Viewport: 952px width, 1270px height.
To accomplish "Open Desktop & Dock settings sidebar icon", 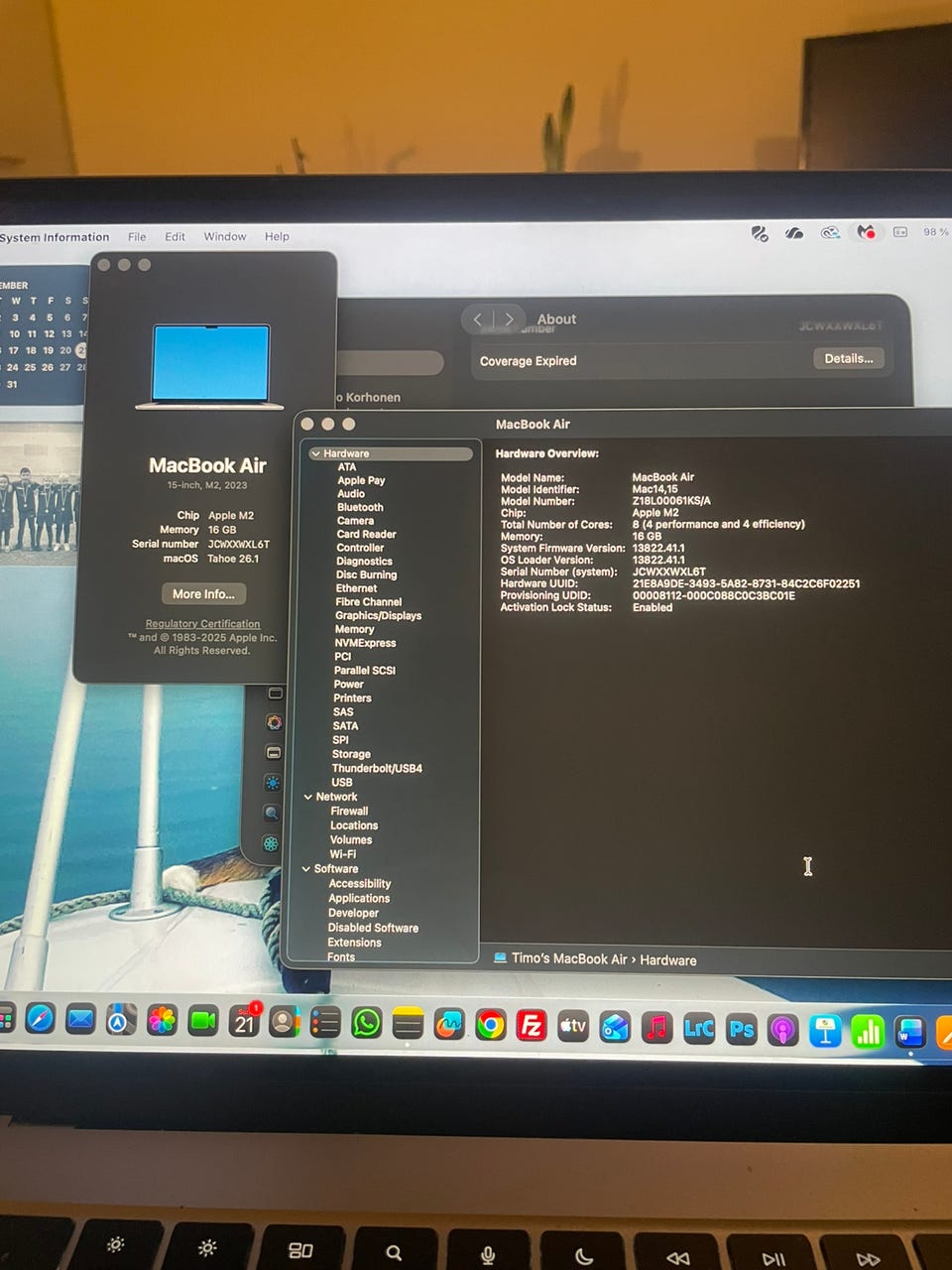I will [274, 753].
